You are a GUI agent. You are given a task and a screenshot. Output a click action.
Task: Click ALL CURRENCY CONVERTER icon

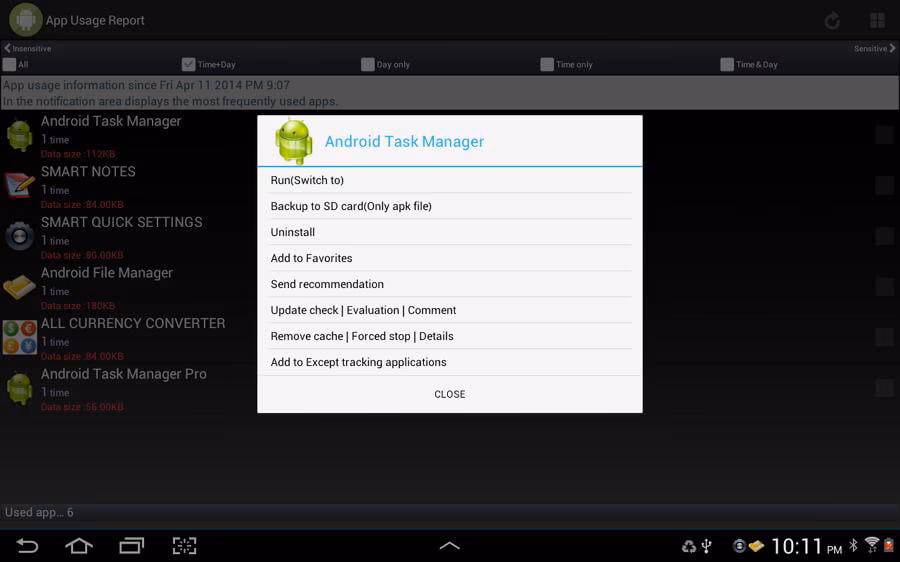coord(20,337)
